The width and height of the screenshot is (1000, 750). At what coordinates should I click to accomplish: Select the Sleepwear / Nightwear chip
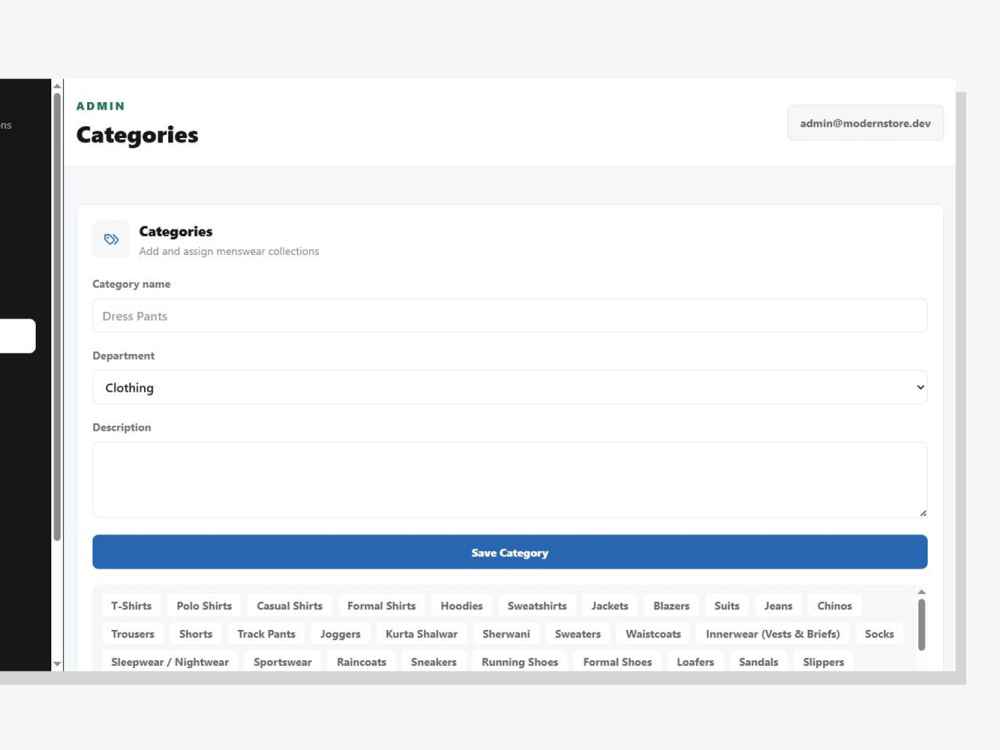(x=170, y=662)
